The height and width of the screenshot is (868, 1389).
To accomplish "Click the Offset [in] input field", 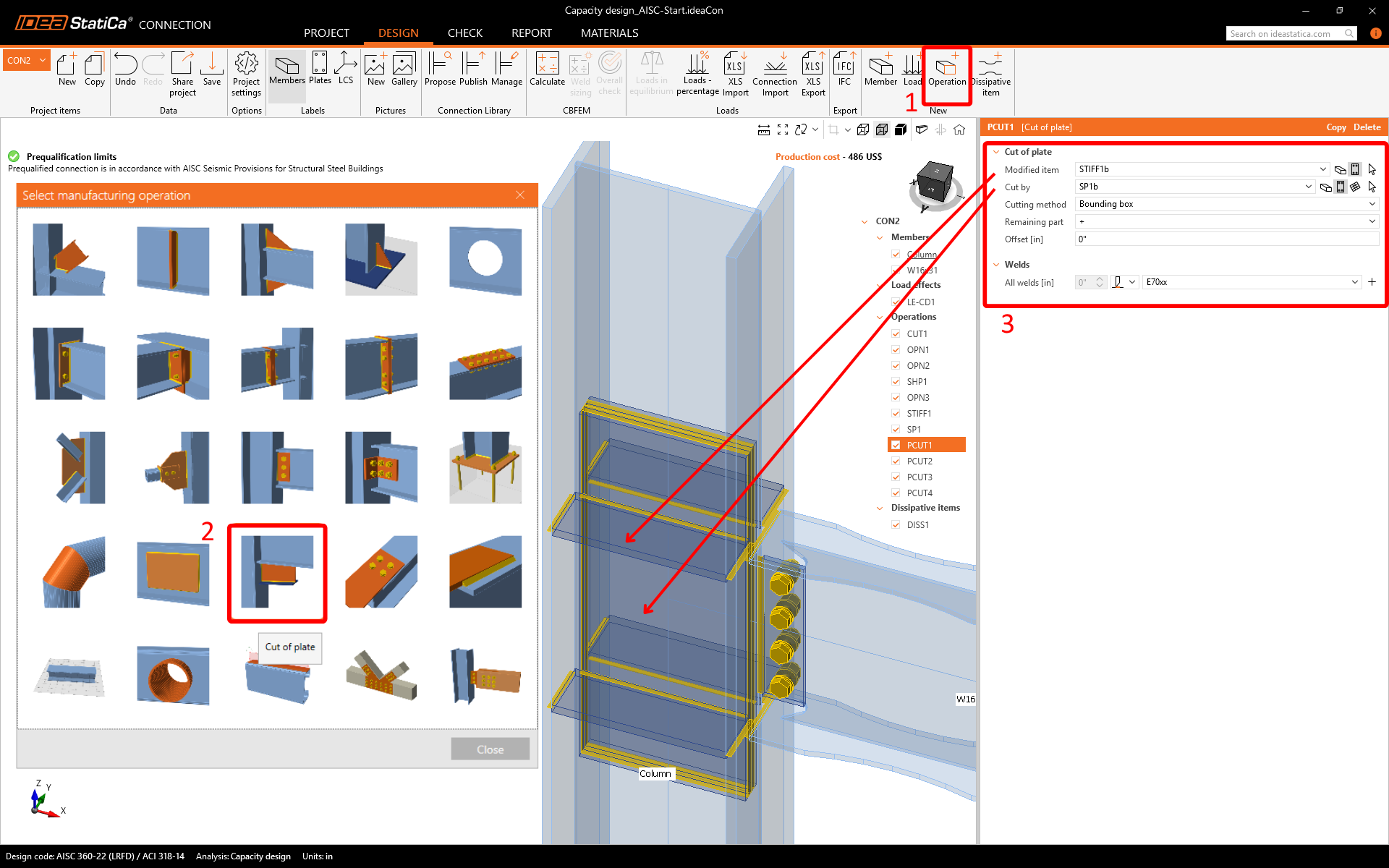I will point(1227,239).
